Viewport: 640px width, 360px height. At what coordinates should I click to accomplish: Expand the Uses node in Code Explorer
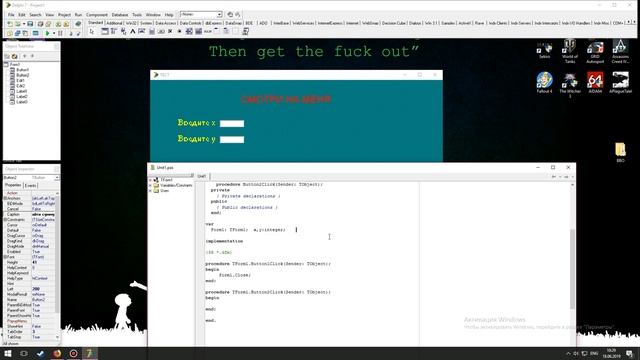(151, 191)
